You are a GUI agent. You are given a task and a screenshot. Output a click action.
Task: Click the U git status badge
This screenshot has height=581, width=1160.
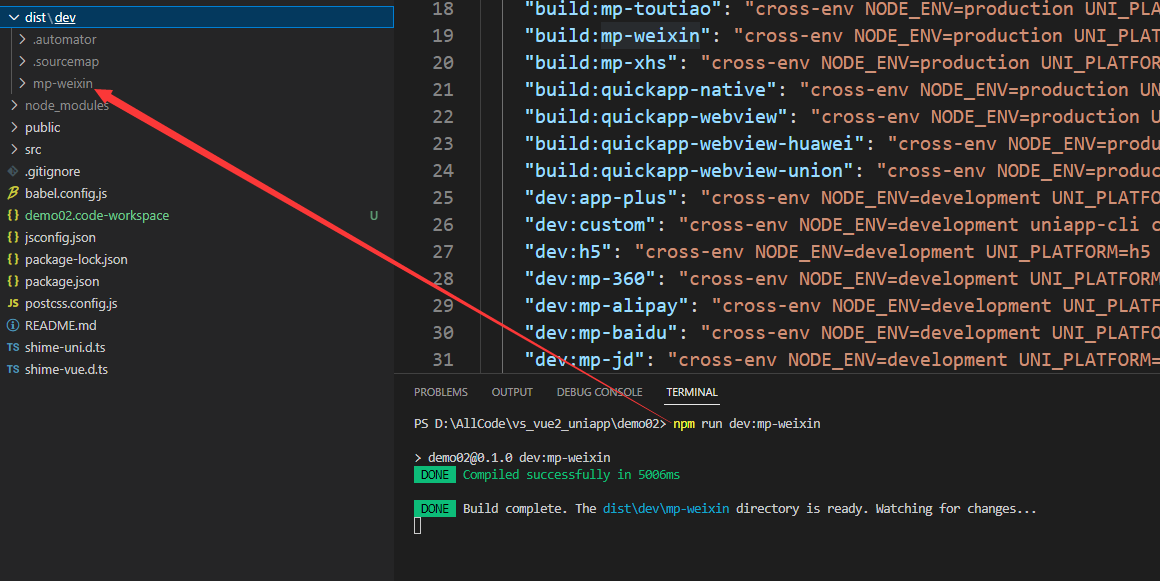pyautogui.click(x=374, y=215)
